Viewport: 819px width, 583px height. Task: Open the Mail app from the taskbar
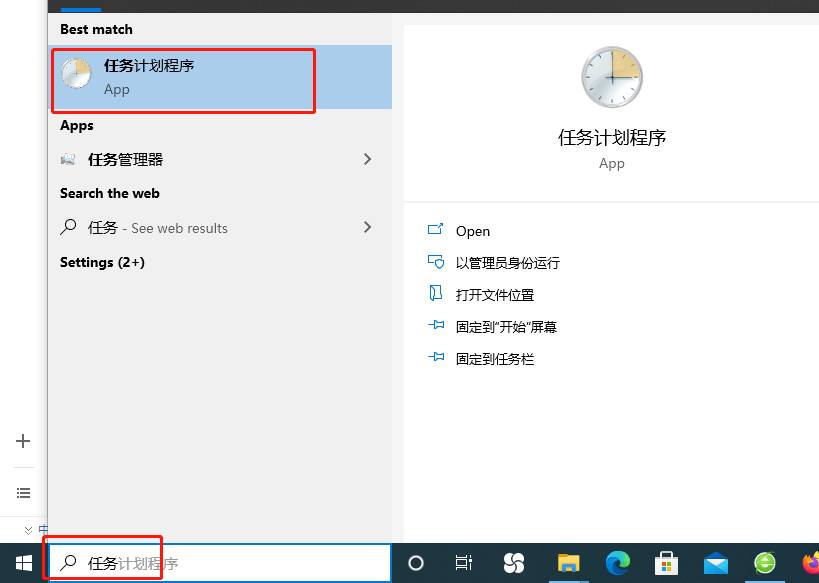click(716, 564)
